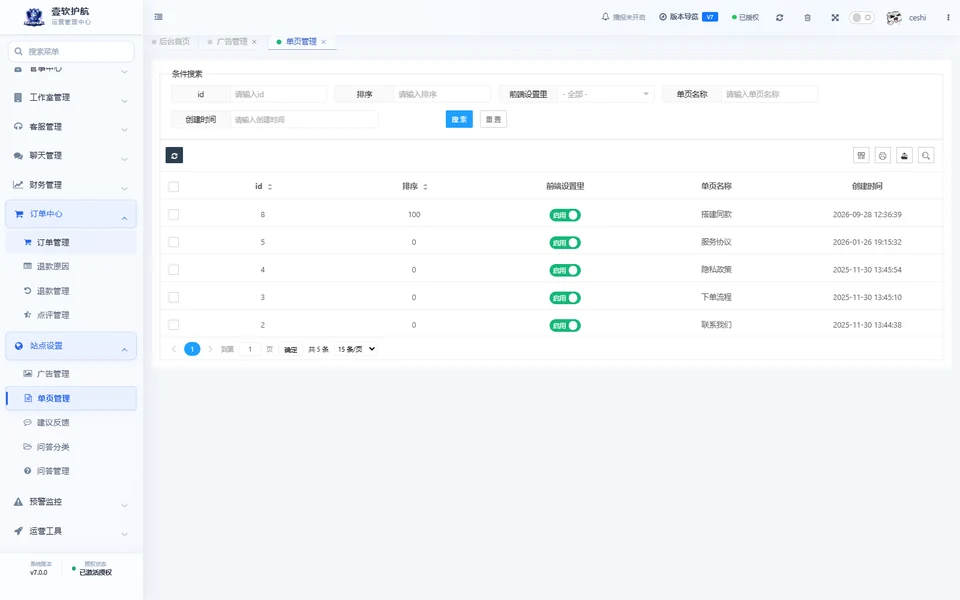This screenshot has width=960, height=600.
Task: Click the 重置 reset button
Action: point(493,119)
